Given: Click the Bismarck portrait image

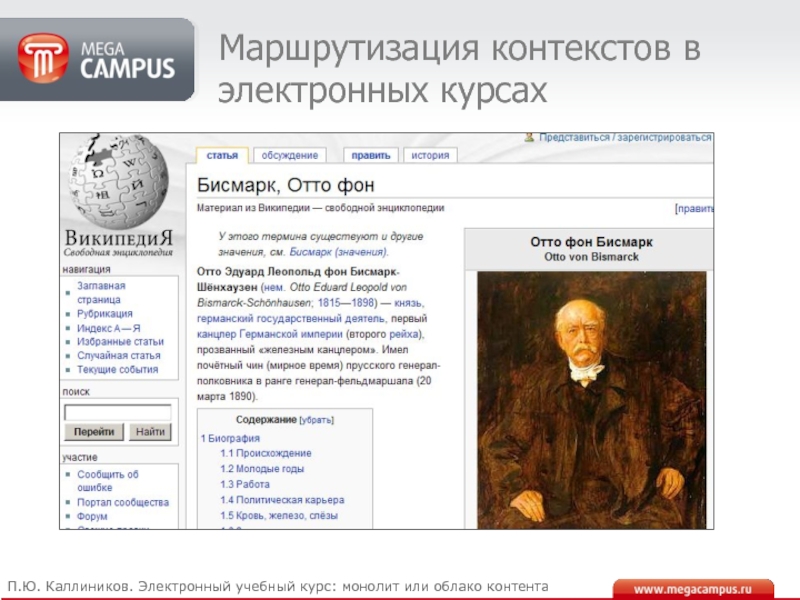Looking at the screenshot, I should (x=591, y=400).
